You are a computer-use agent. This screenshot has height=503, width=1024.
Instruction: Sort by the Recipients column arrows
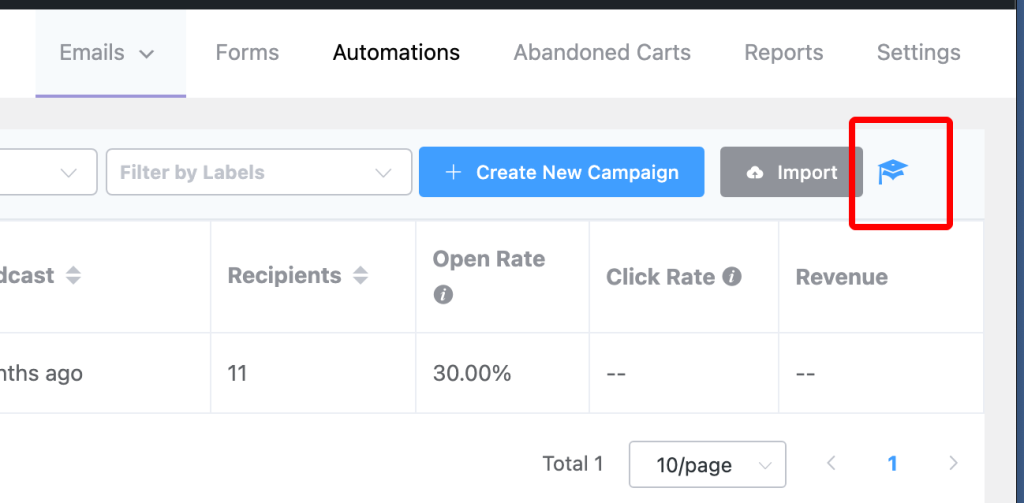point(360,276)
